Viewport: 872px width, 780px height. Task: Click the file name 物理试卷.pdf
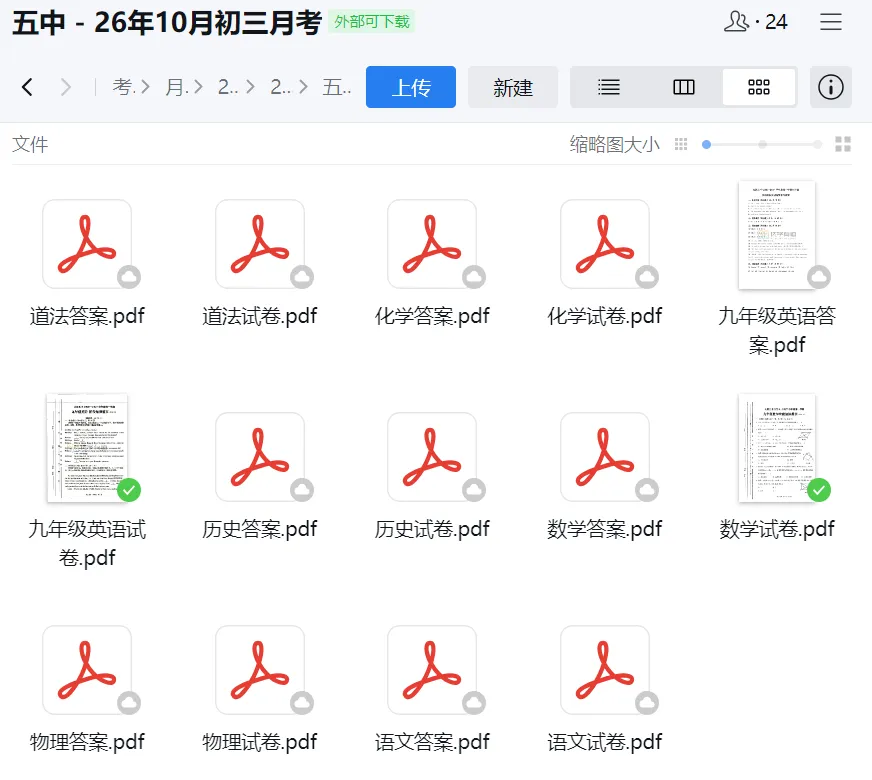[260, 742]
